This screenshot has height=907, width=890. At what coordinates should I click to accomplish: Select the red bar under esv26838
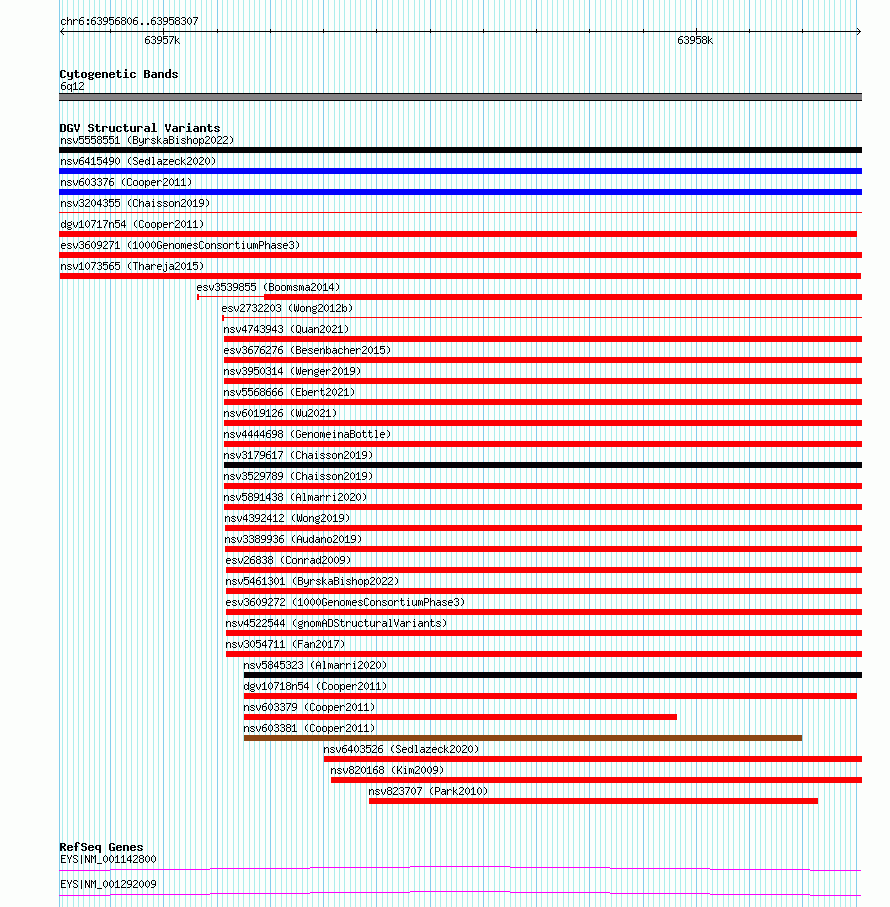pyautogui.click(x=544, y=570)
